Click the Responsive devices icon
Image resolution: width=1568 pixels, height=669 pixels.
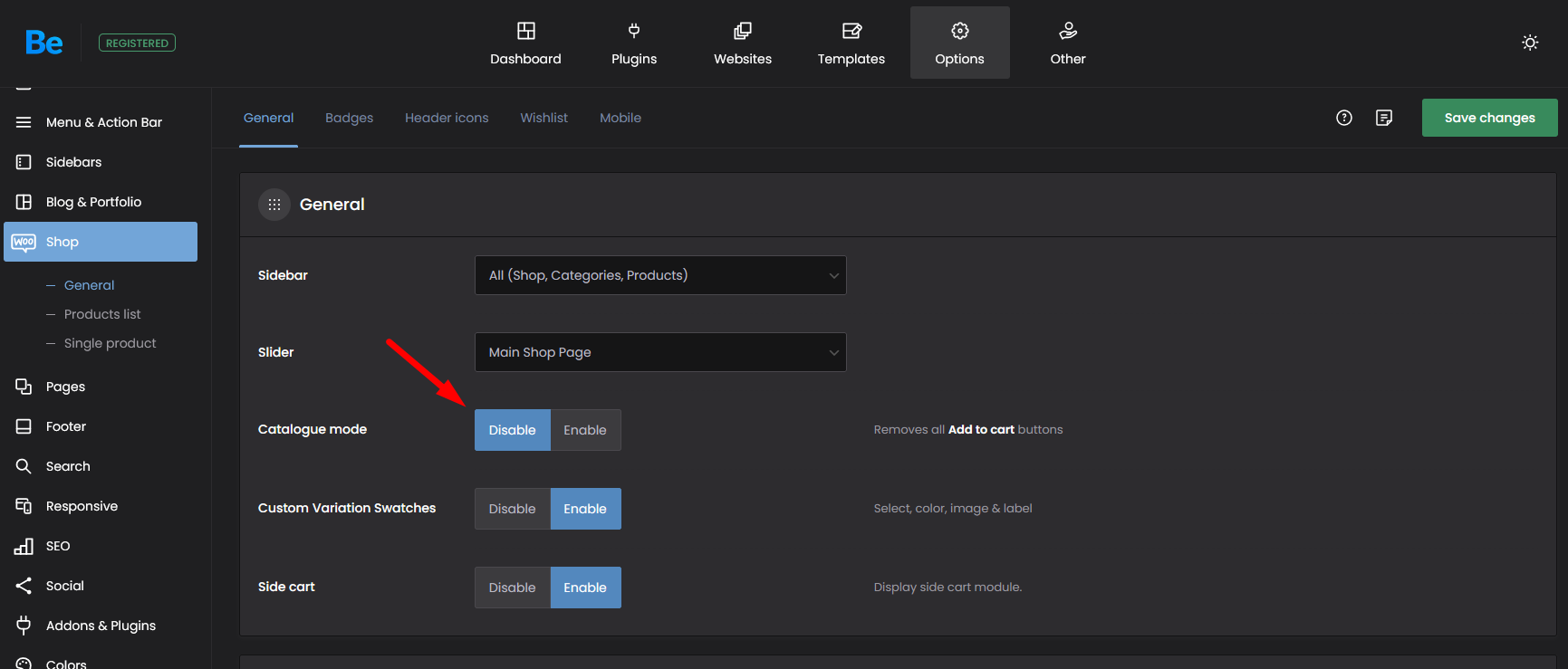(x=24, y=506)
